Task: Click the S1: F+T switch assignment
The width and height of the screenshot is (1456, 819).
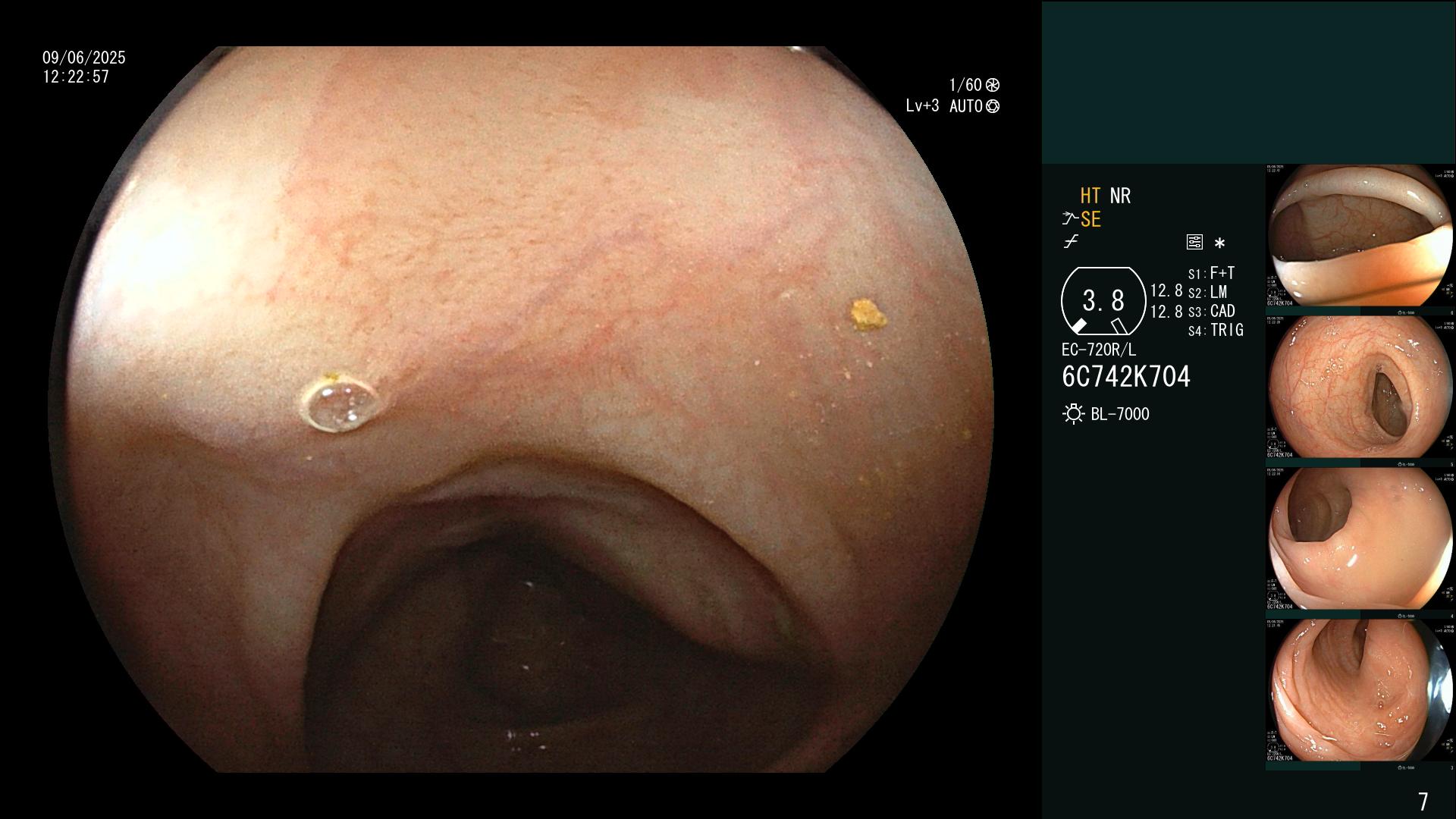Action: (1212, 273)
